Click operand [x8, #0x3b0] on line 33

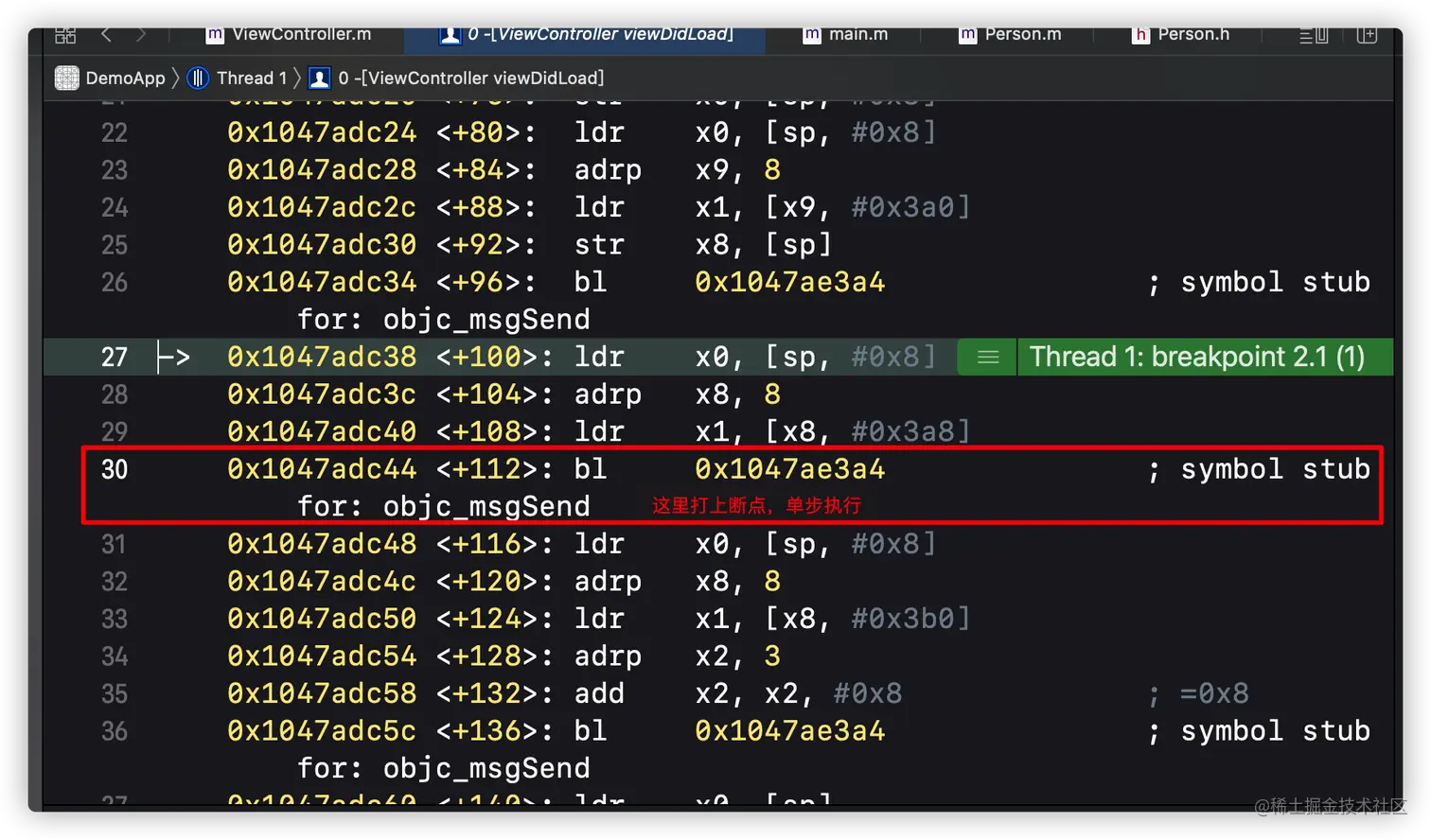pyautogui.click(x=868, y=619)
